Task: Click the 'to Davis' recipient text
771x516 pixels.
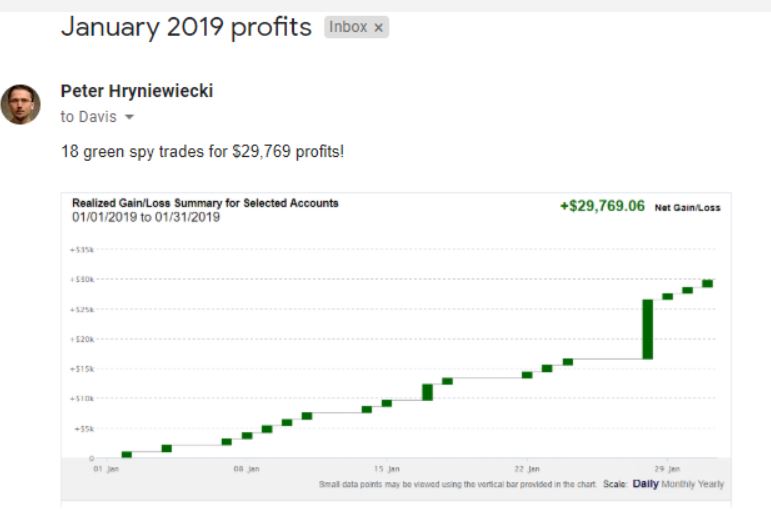Action: tap(89, 117)
